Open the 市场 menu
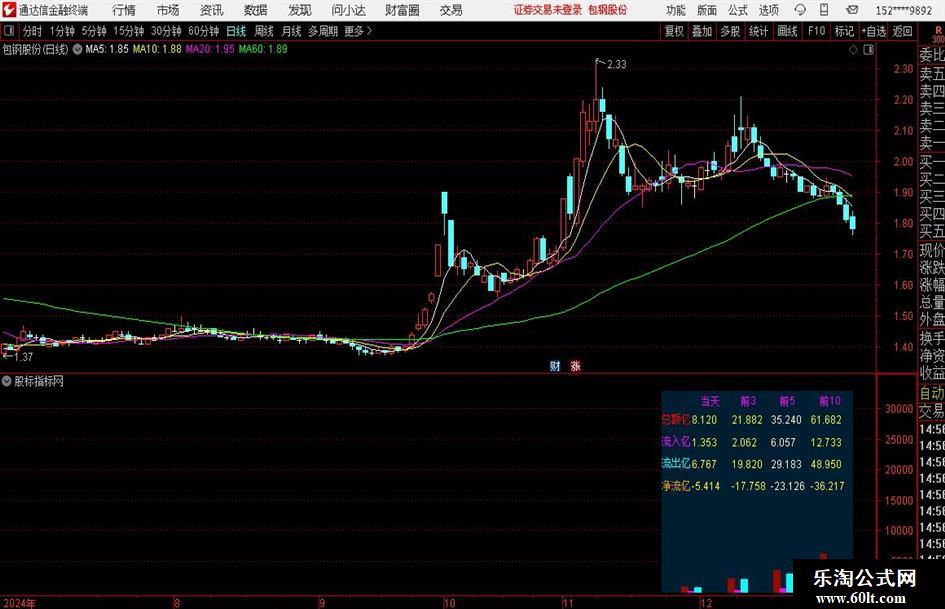The image size is (945, 609). pos(168,10)
